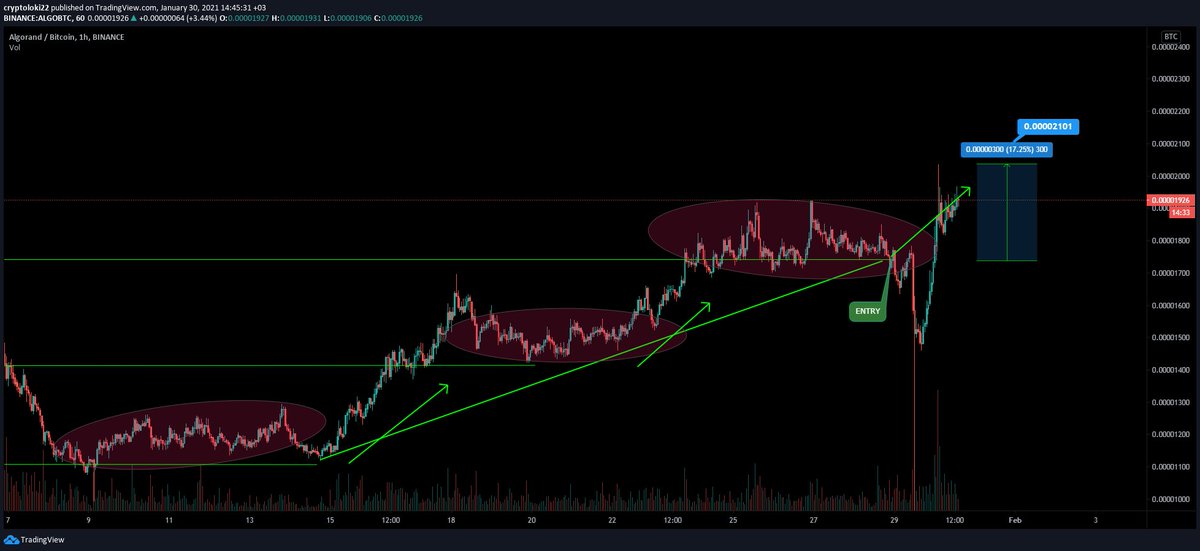Click the BINANCE:ALGOBTC, 60 symbol header text
The width and height of the screenshot is (1200, 551).
click(42, 18)
